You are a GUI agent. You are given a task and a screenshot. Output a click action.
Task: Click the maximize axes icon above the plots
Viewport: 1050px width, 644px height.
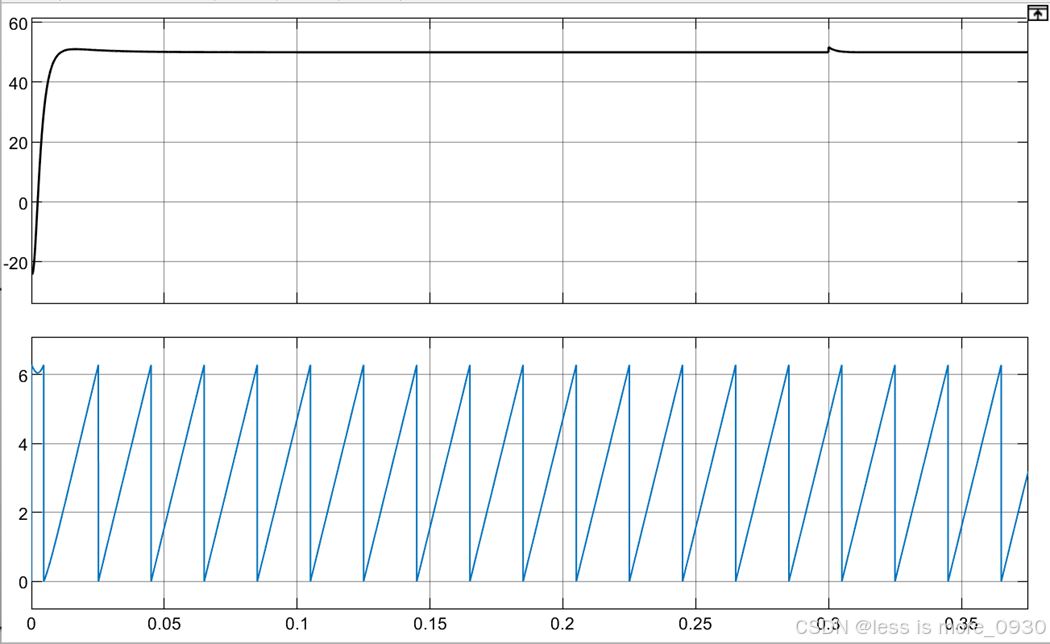pyautogui.click(x=1037, y=13)
